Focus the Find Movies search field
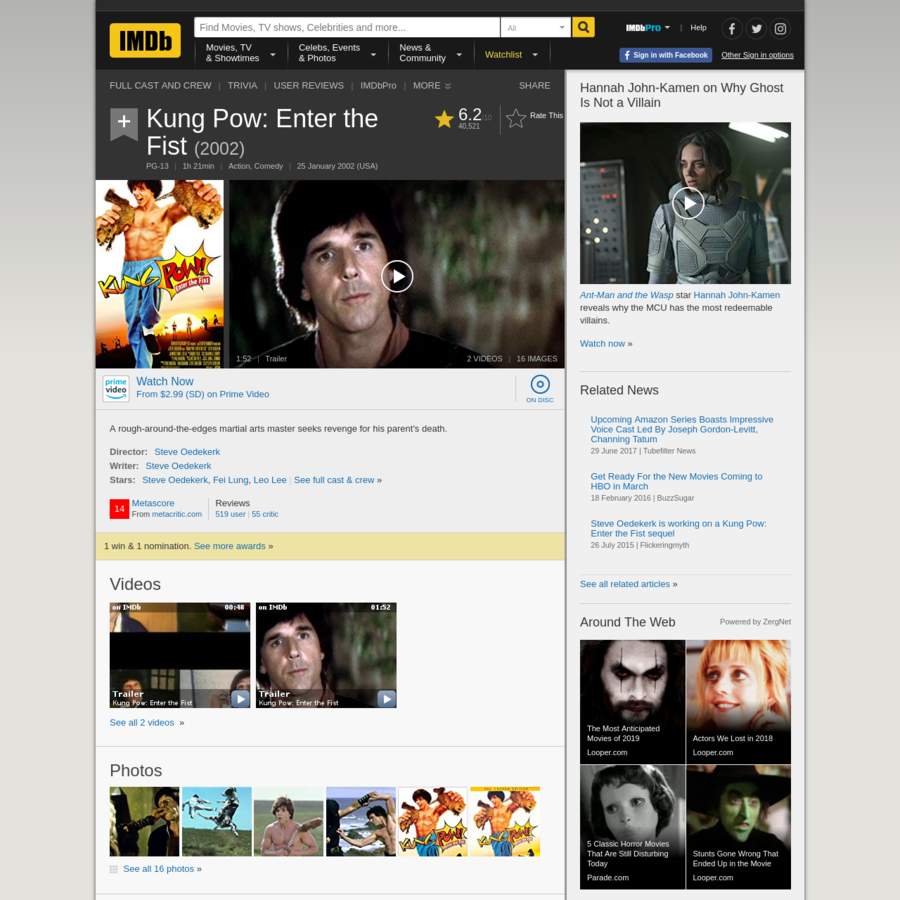 (x=347, y=27)
